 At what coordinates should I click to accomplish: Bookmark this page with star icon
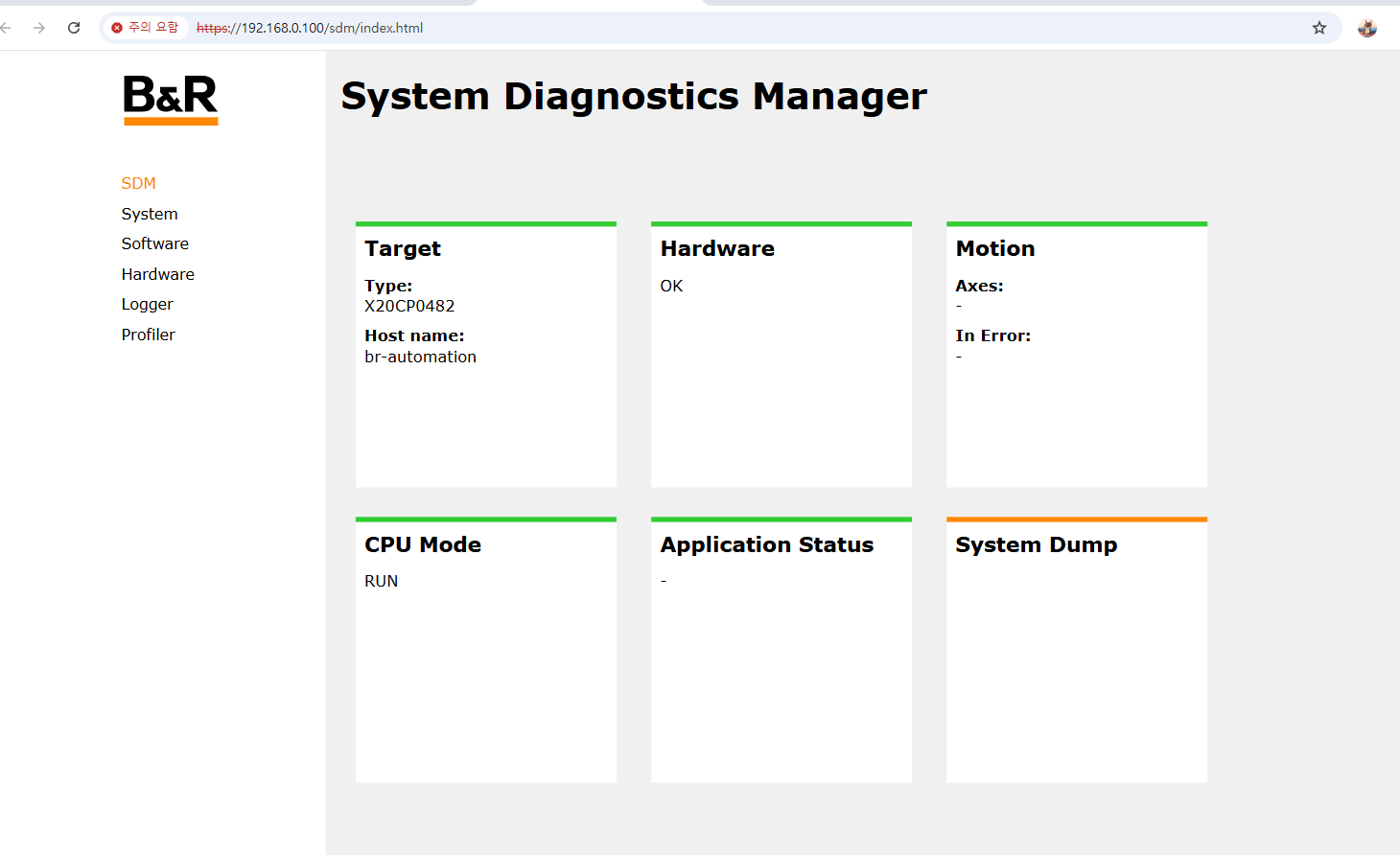[1319, 28]
